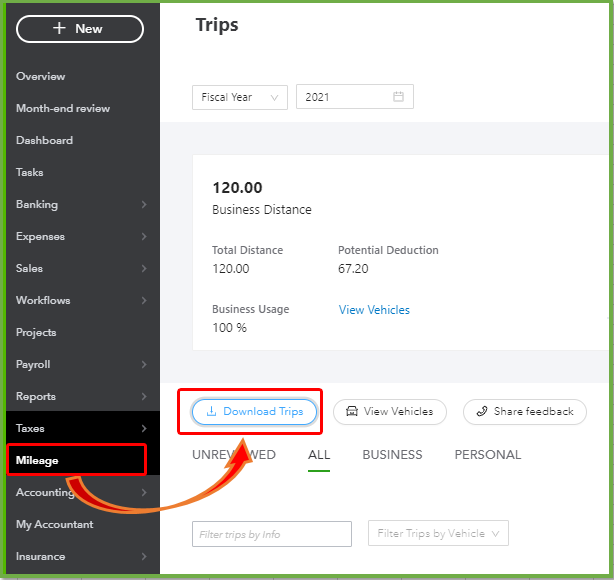Select the ALL trips tab
This screenshot has height=580, width=614.
click(319, 455)
